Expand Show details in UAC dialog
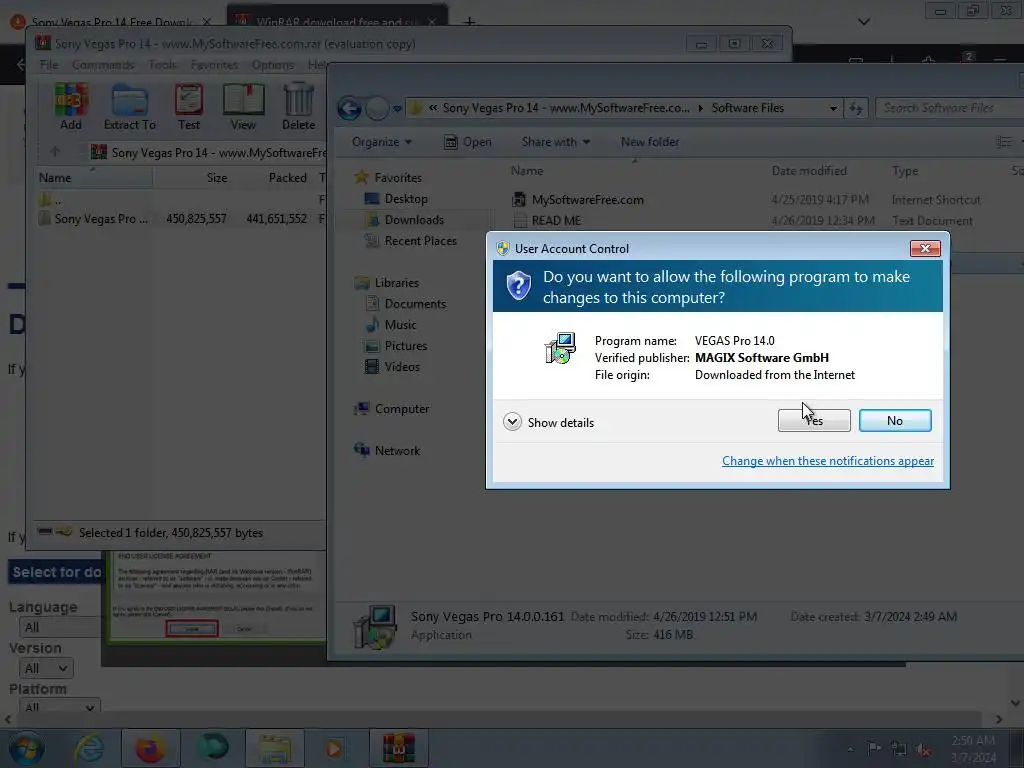The width and height of the screenshot is (1024, 768). pyautogui.click(x=549, y=423)
